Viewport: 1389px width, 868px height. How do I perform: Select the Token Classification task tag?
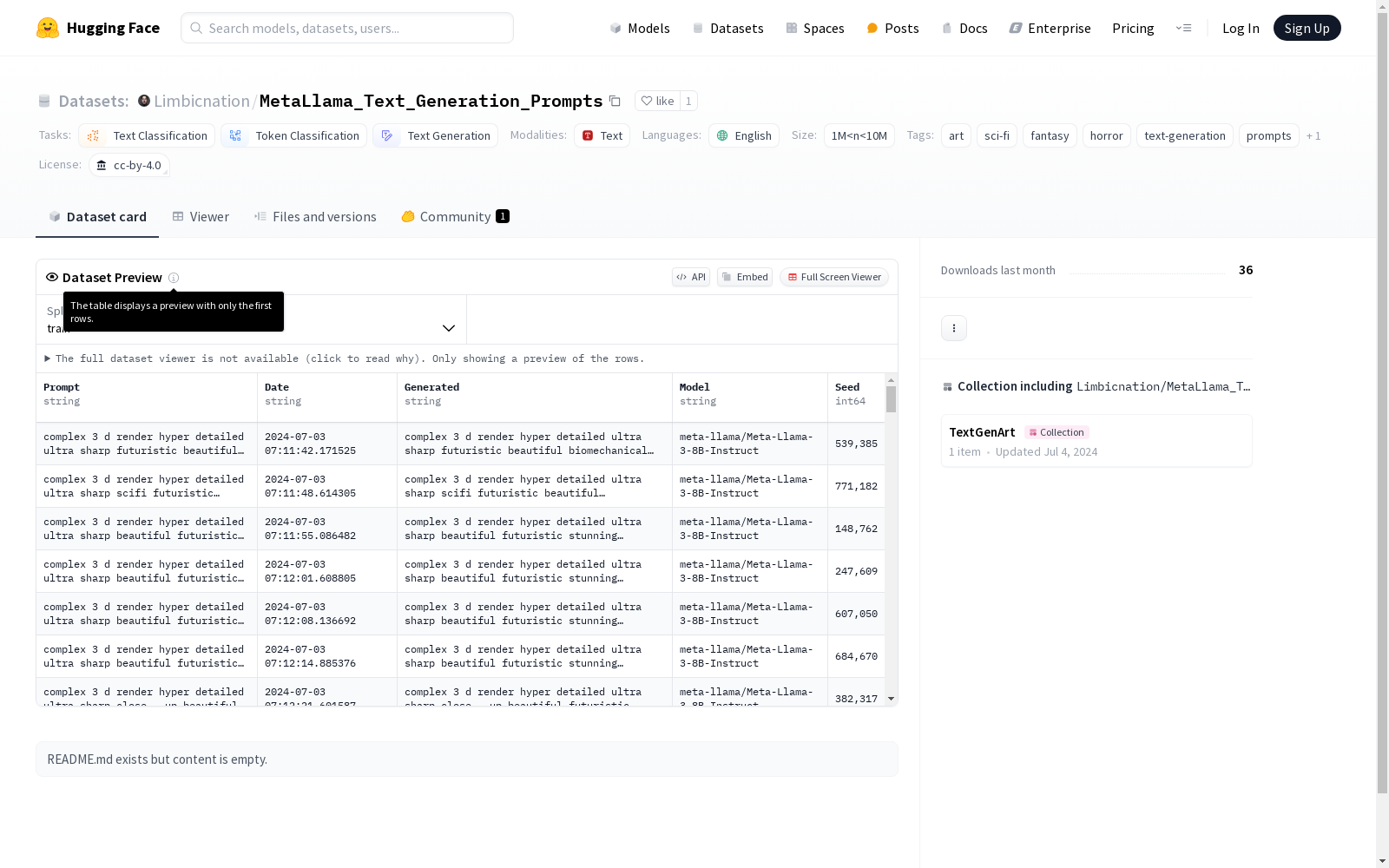[x=294, y=135]
